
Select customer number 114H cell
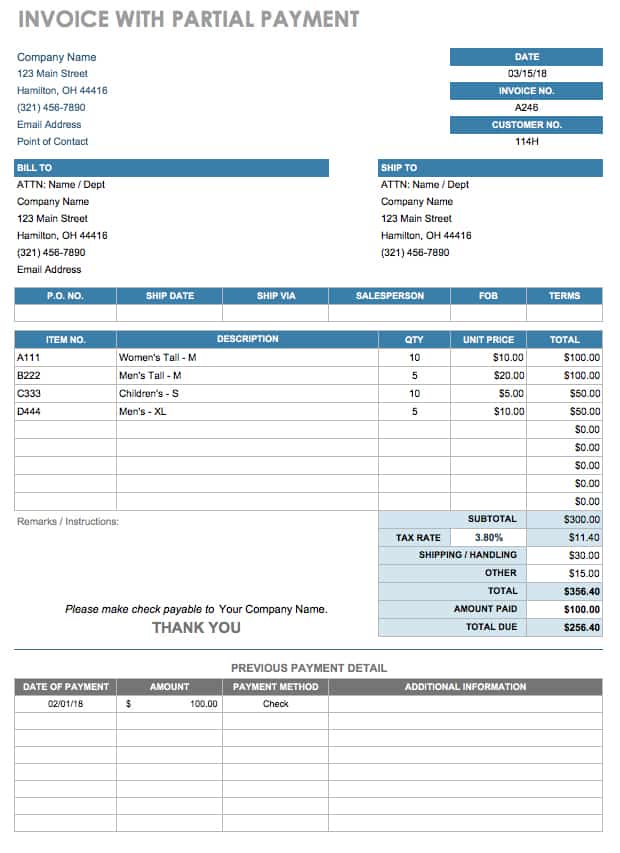526,141
